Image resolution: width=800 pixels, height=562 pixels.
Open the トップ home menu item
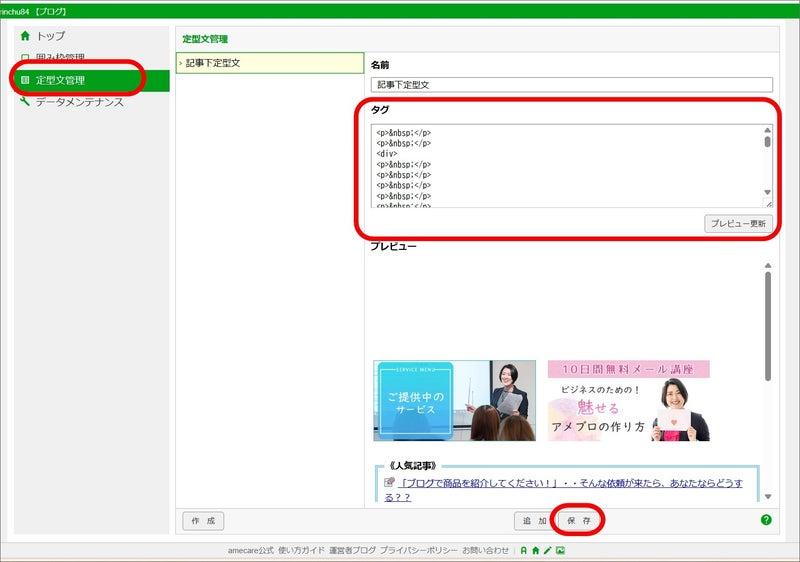click(51, 36)
